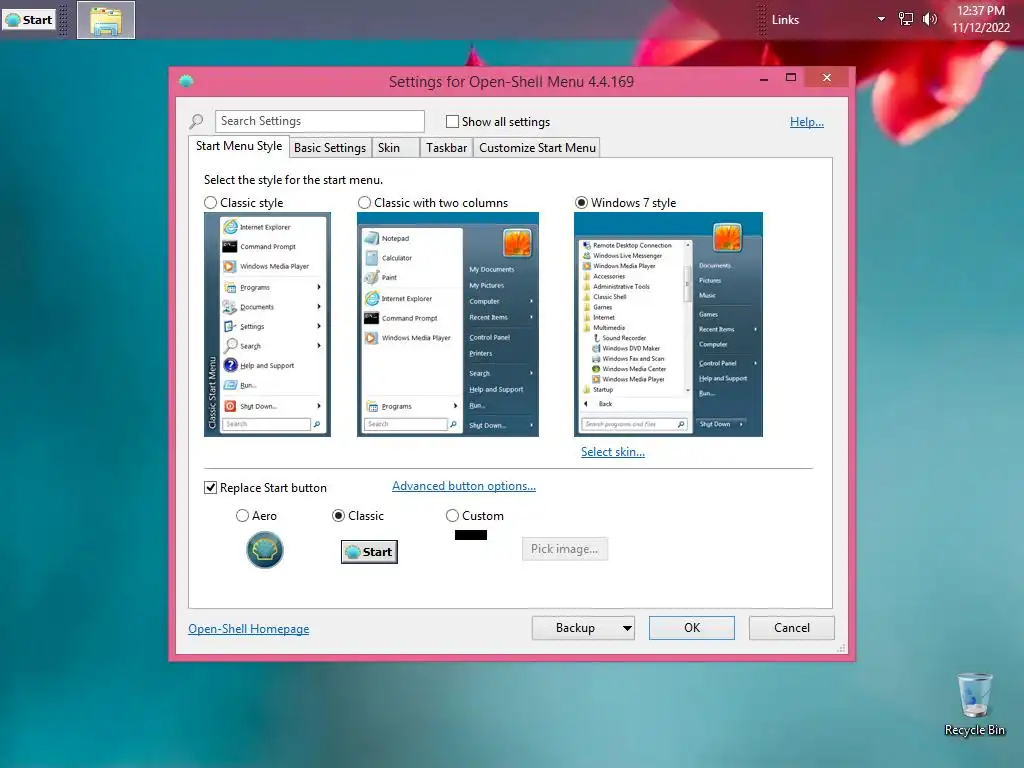Confirm settings with the OK button

pyautogui.click(x=692, y=628)
